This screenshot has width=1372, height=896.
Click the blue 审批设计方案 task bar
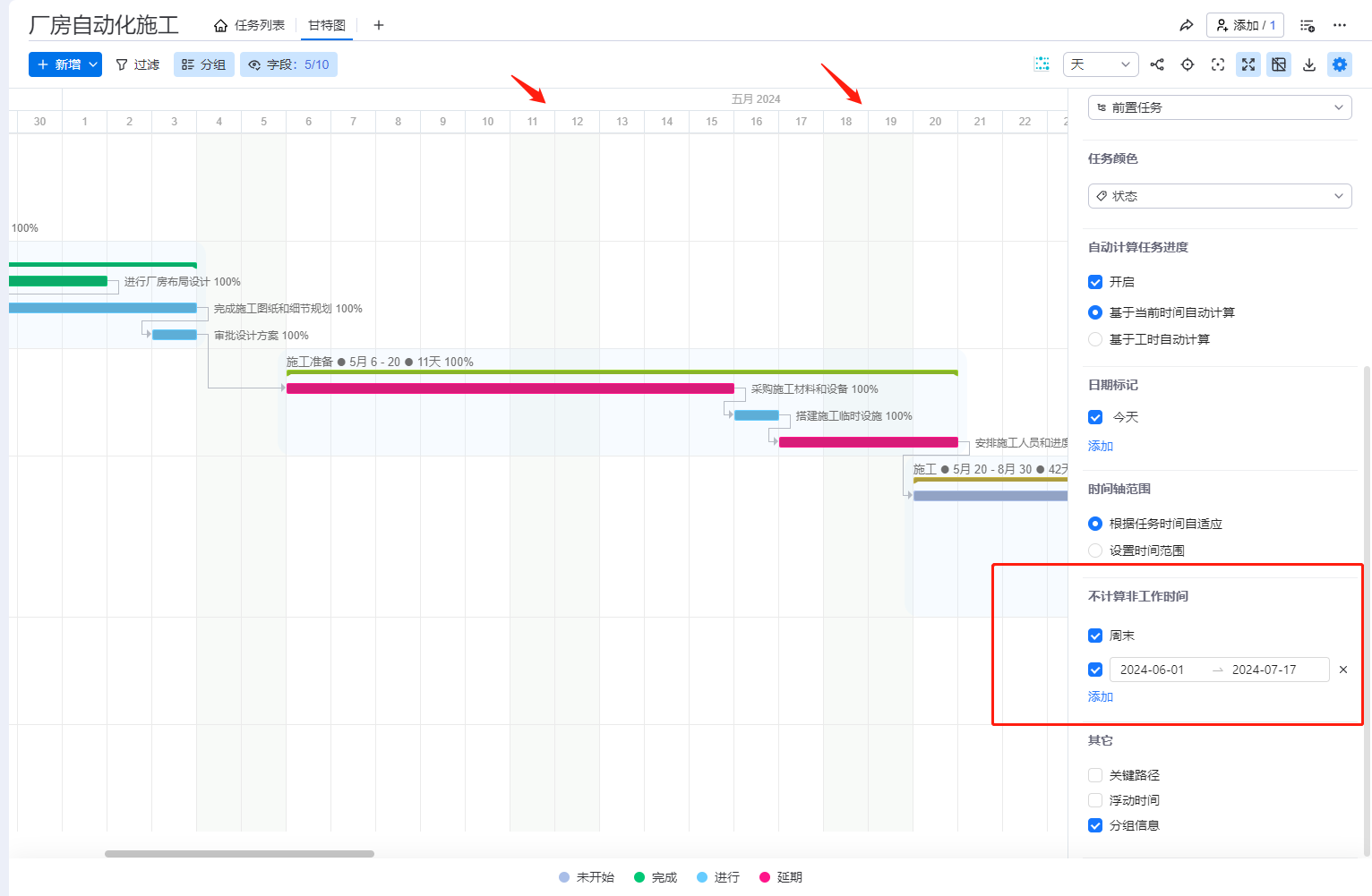click(x=175, y=335)
